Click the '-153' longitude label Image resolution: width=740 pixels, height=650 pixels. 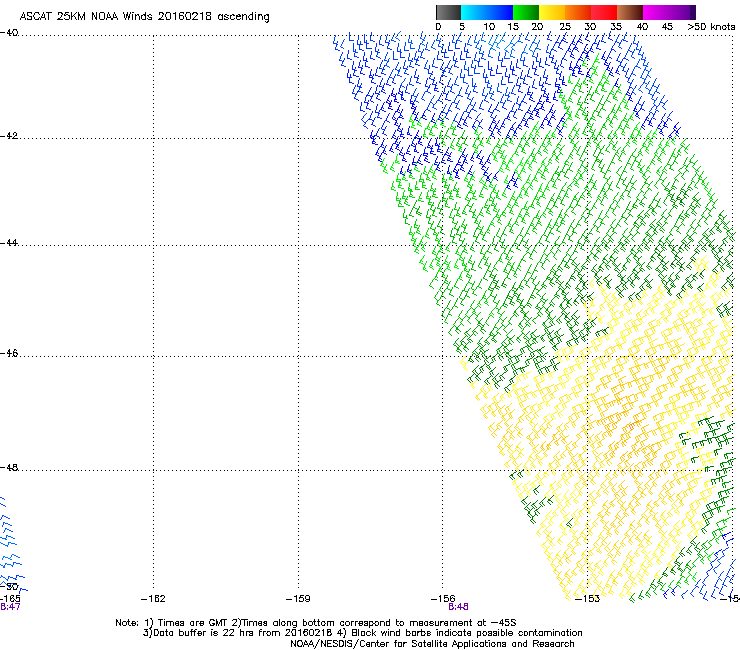587,599
